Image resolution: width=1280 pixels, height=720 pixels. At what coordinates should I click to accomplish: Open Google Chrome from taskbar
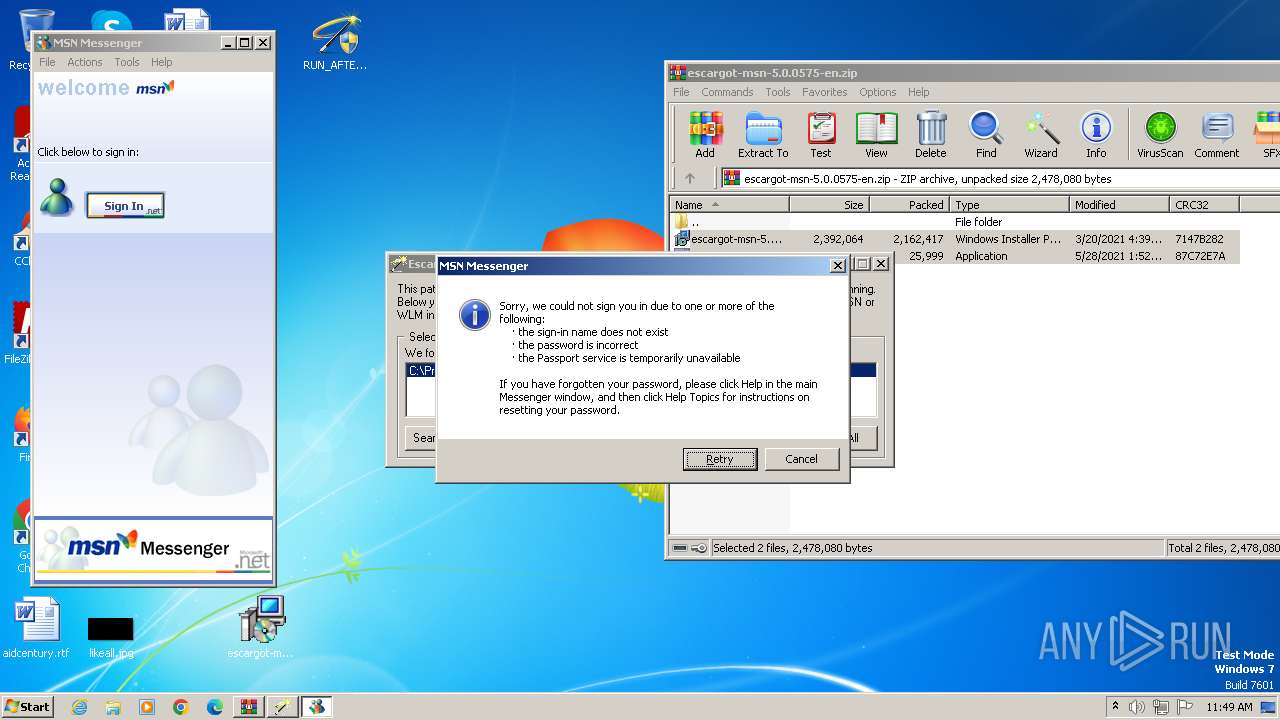(181, 707)
